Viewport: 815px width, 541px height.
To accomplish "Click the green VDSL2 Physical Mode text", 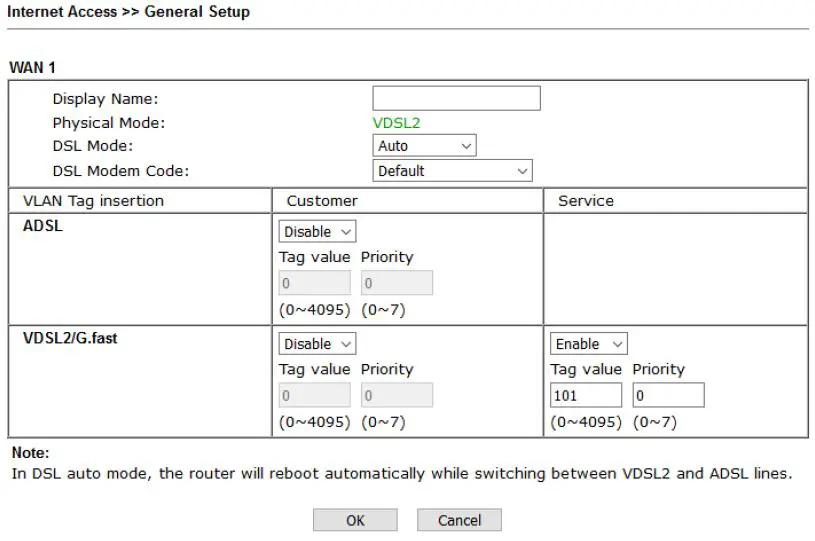I will click(x=396, y=123).
